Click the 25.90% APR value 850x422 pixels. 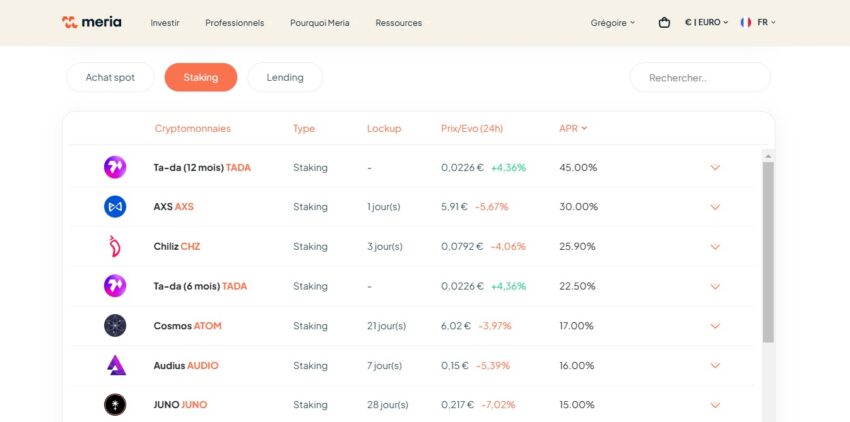pos(577,246)
